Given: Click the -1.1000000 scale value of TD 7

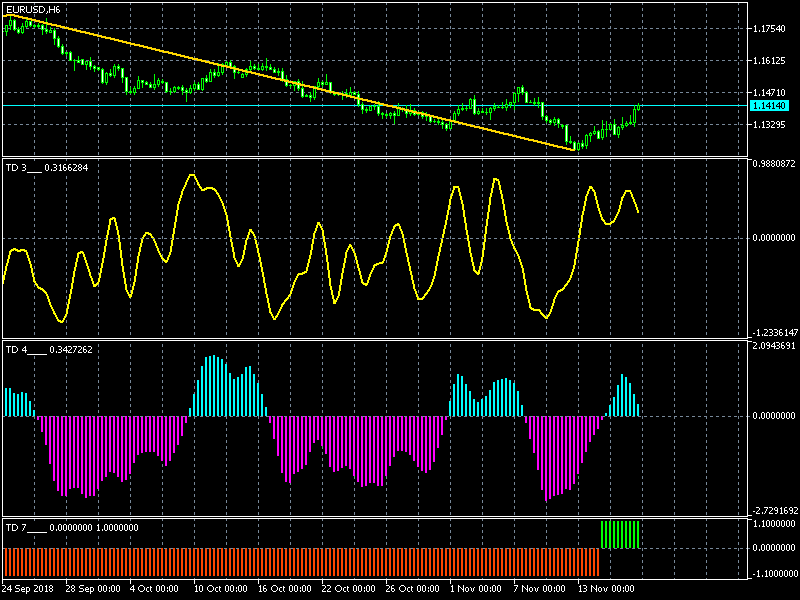Looking at the screenshot, I should (x=774, y=573).
